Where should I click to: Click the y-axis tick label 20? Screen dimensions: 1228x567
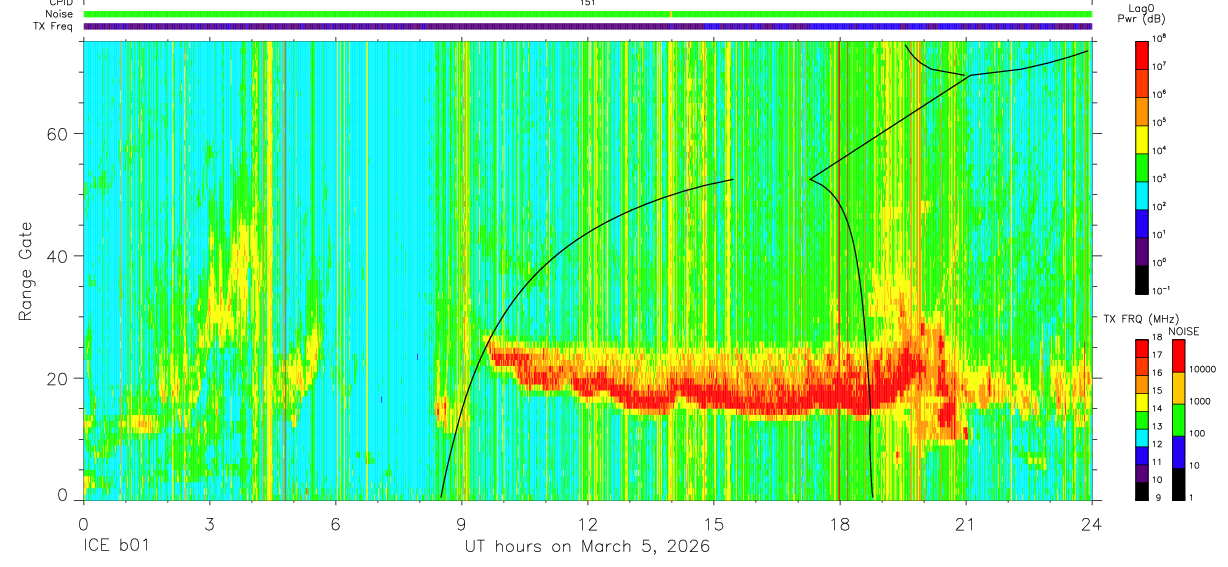click(59, 378)
